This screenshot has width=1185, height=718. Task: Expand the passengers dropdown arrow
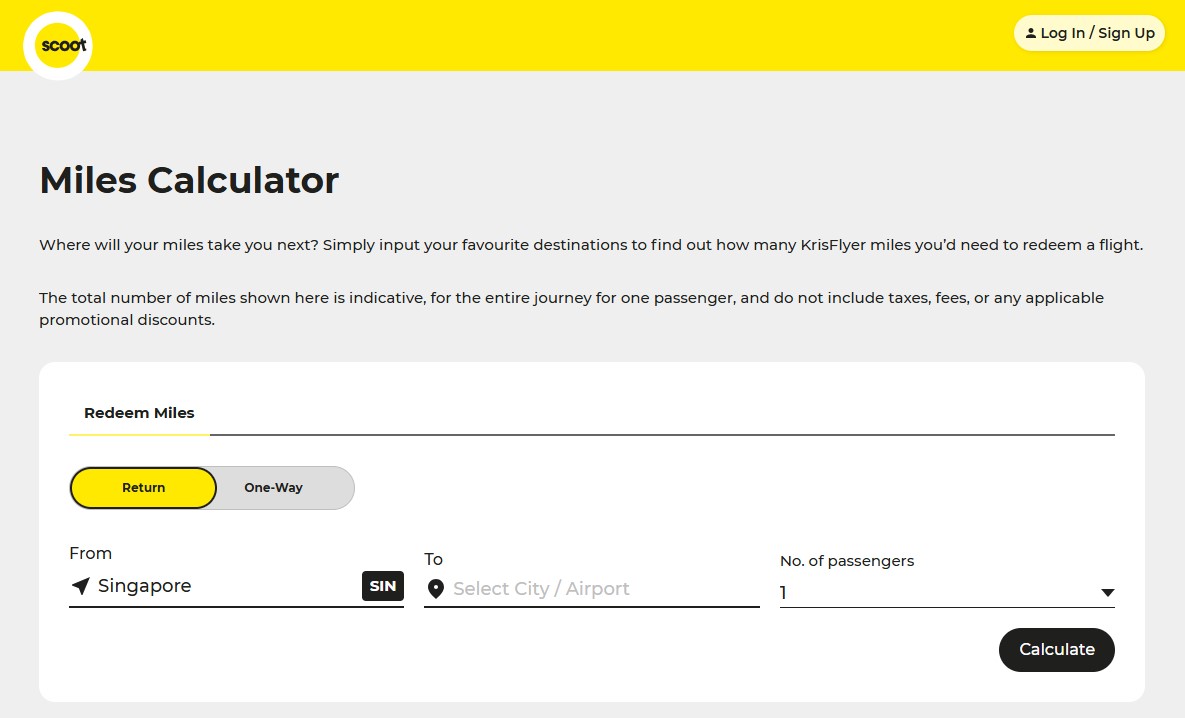(1107, 593)
